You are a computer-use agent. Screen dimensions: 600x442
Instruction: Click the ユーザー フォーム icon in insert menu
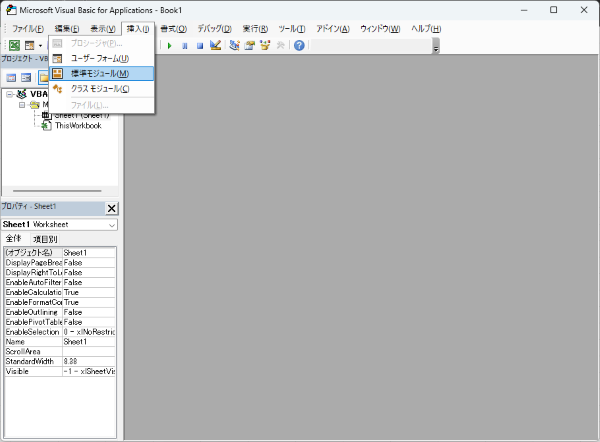point(57,59)
